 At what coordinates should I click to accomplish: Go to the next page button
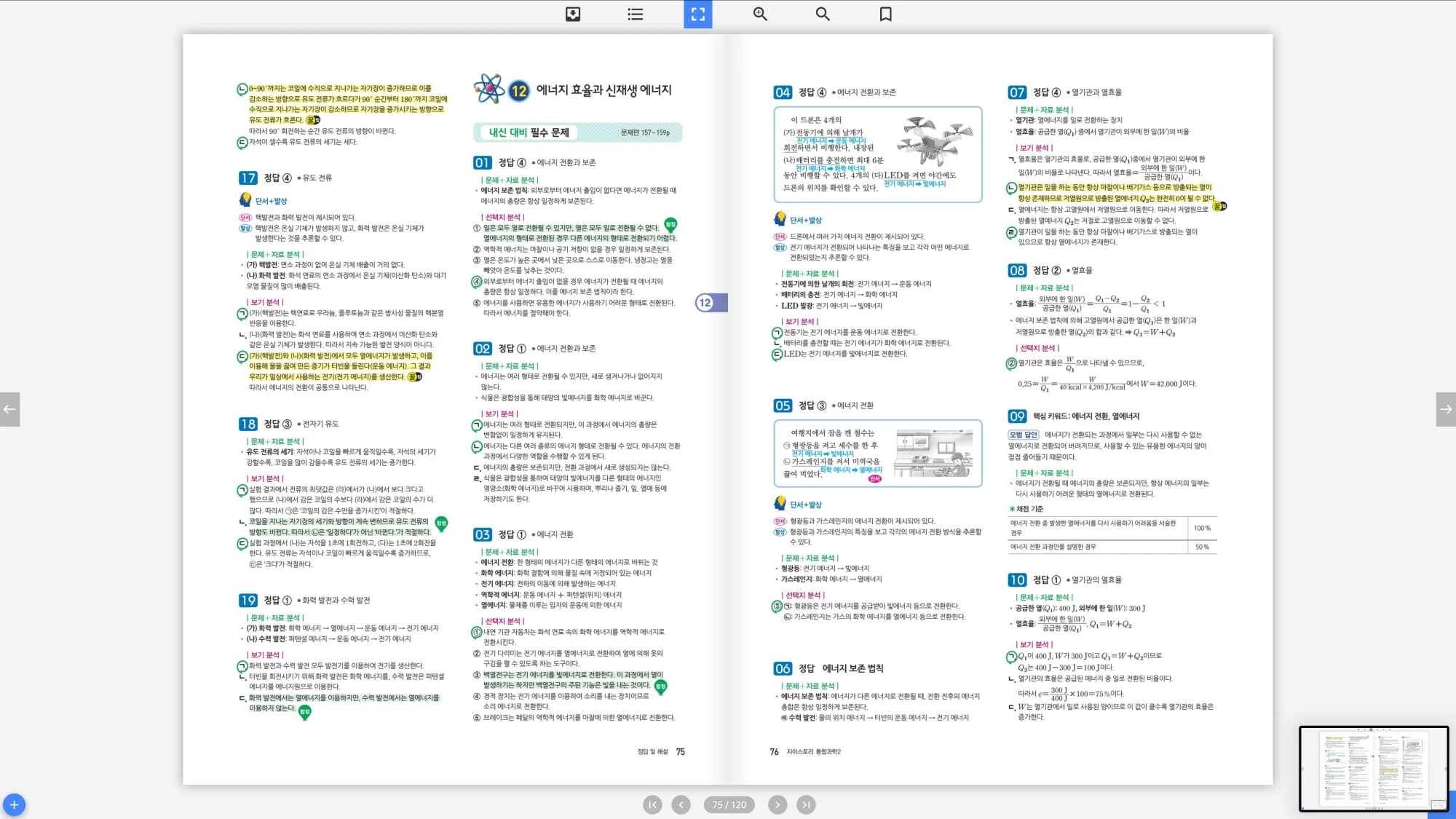click(778, 804)
